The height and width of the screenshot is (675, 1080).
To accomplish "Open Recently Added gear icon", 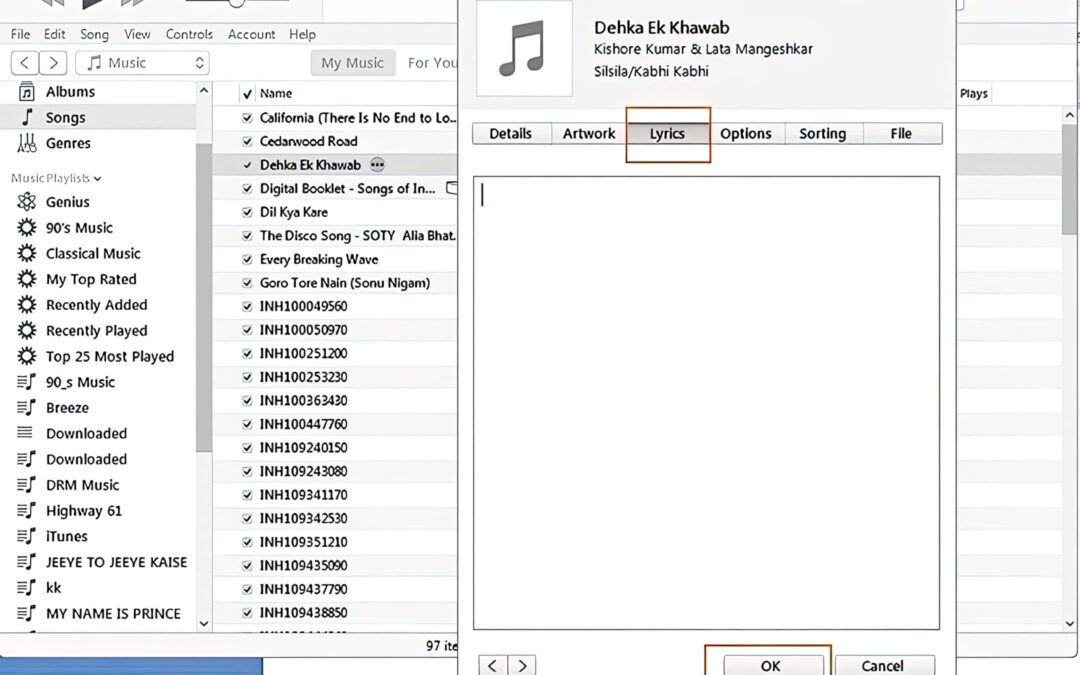I will 26,304.
